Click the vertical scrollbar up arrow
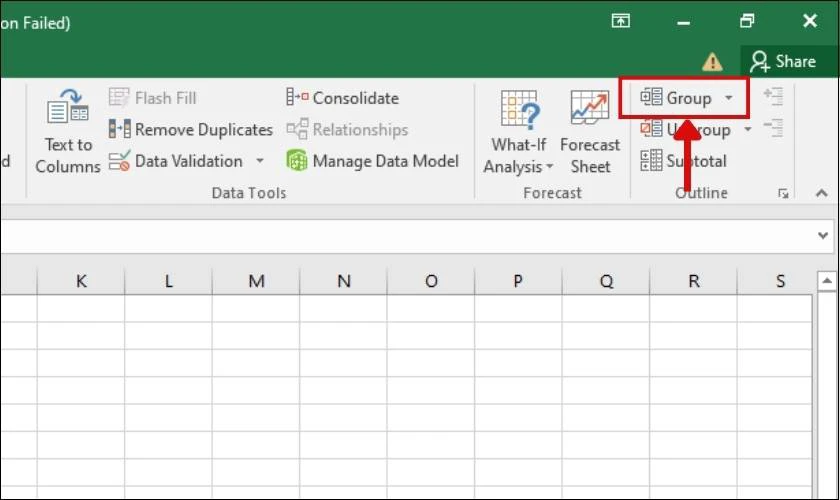The image size is (840, 500). [x=827, y=281]
